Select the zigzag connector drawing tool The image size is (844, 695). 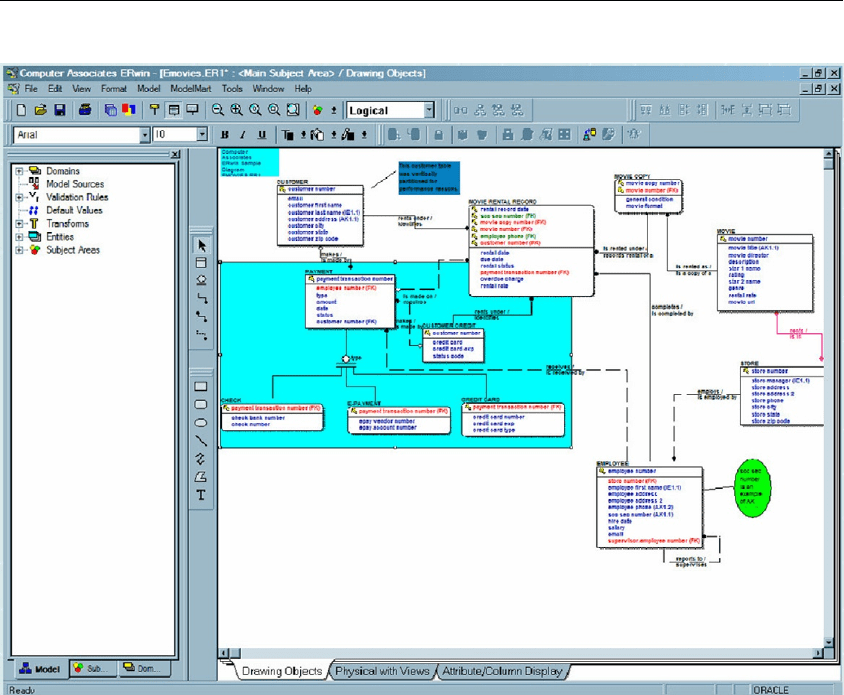(x=201, y=459)
